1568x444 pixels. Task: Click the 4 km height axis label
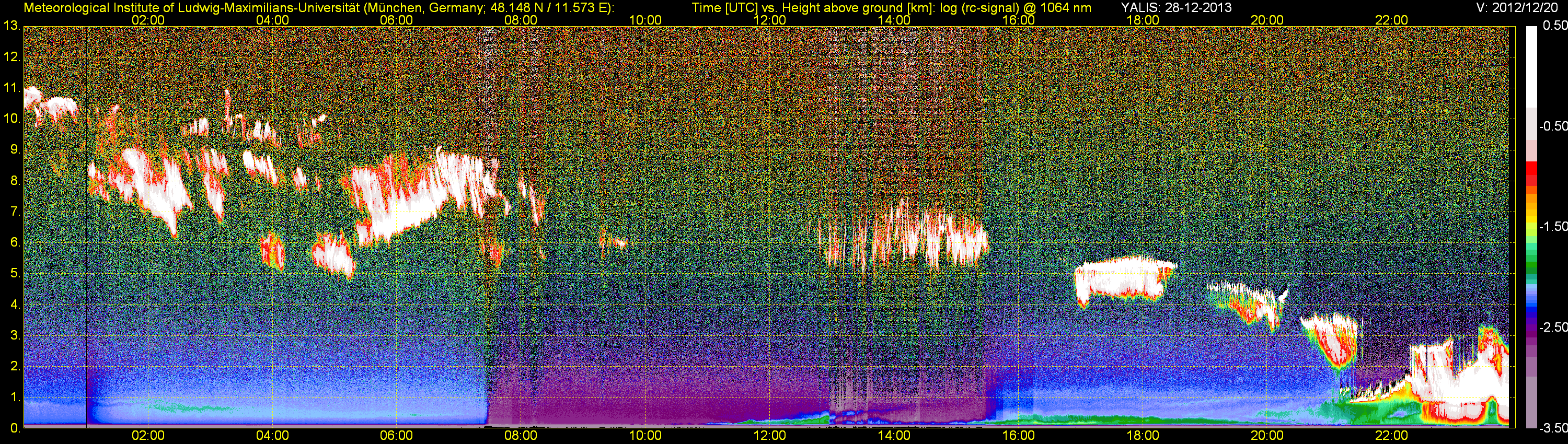click(x=15, y=305)
